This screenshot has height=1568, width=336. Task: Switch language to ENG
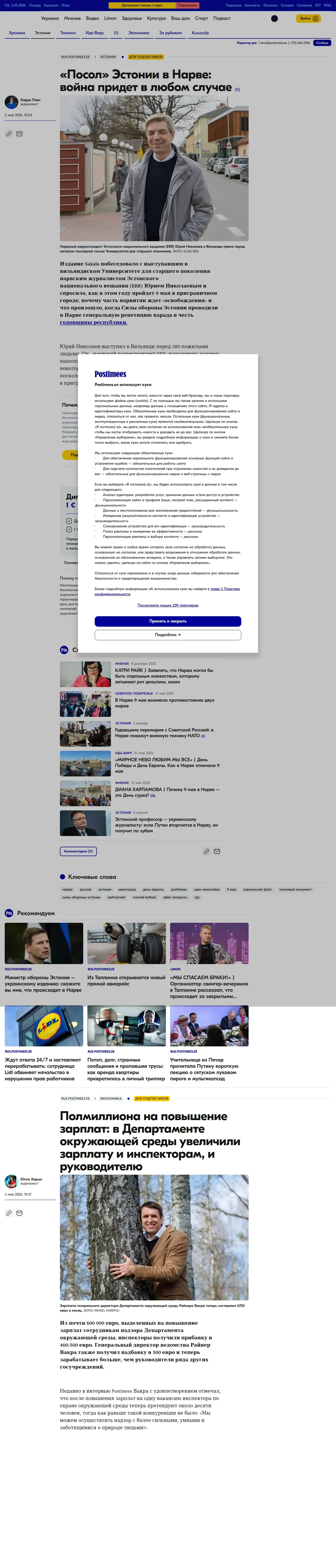point(327,5)
